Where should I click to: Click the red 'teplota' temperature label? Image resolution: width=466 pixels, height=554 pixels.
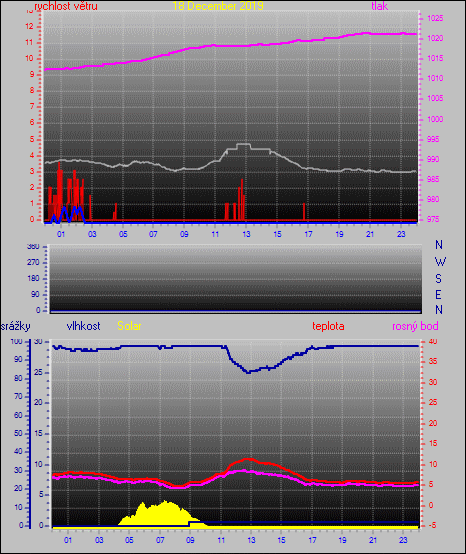click(x=328, y=326)
